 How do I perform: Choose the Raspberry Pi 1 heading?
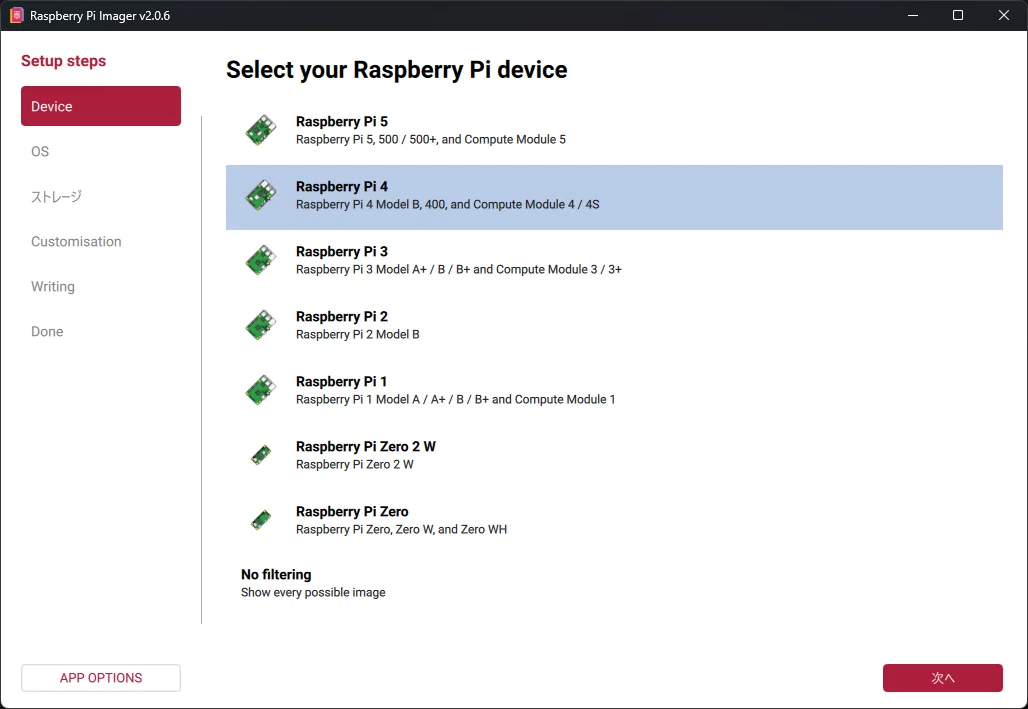(342, 381)
